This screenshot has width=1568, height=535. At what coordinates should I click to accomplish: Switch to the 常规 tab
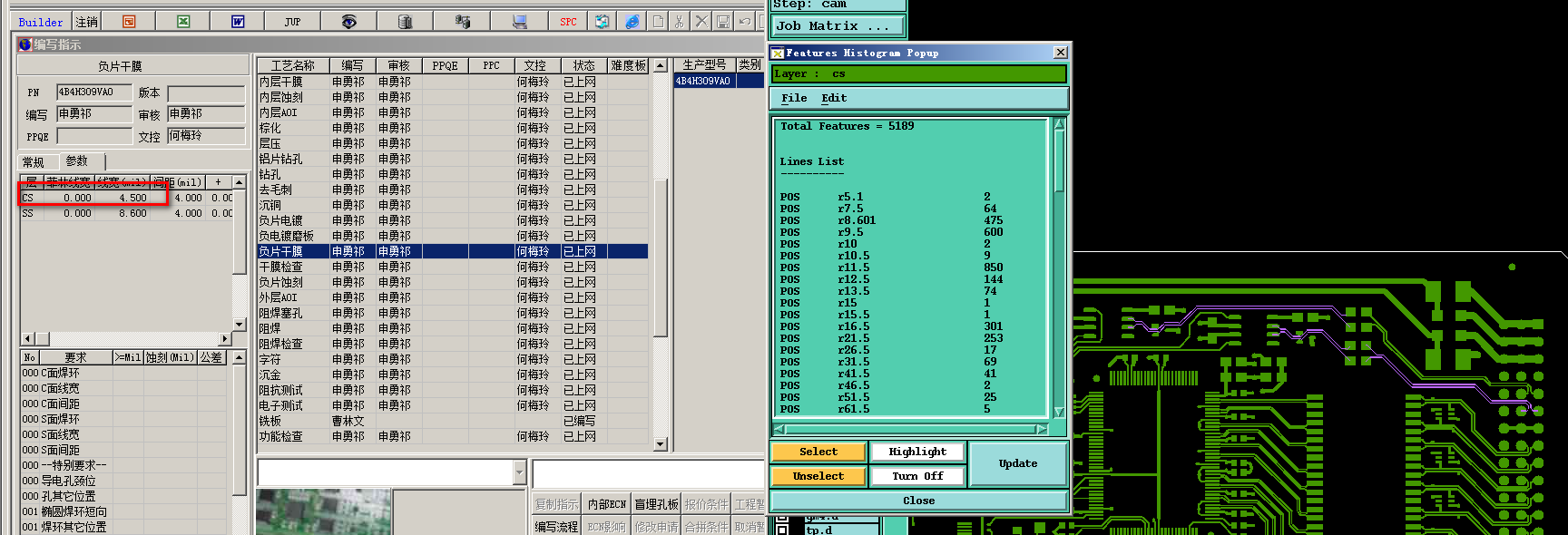pyautogui.click(x=33, y=161)
